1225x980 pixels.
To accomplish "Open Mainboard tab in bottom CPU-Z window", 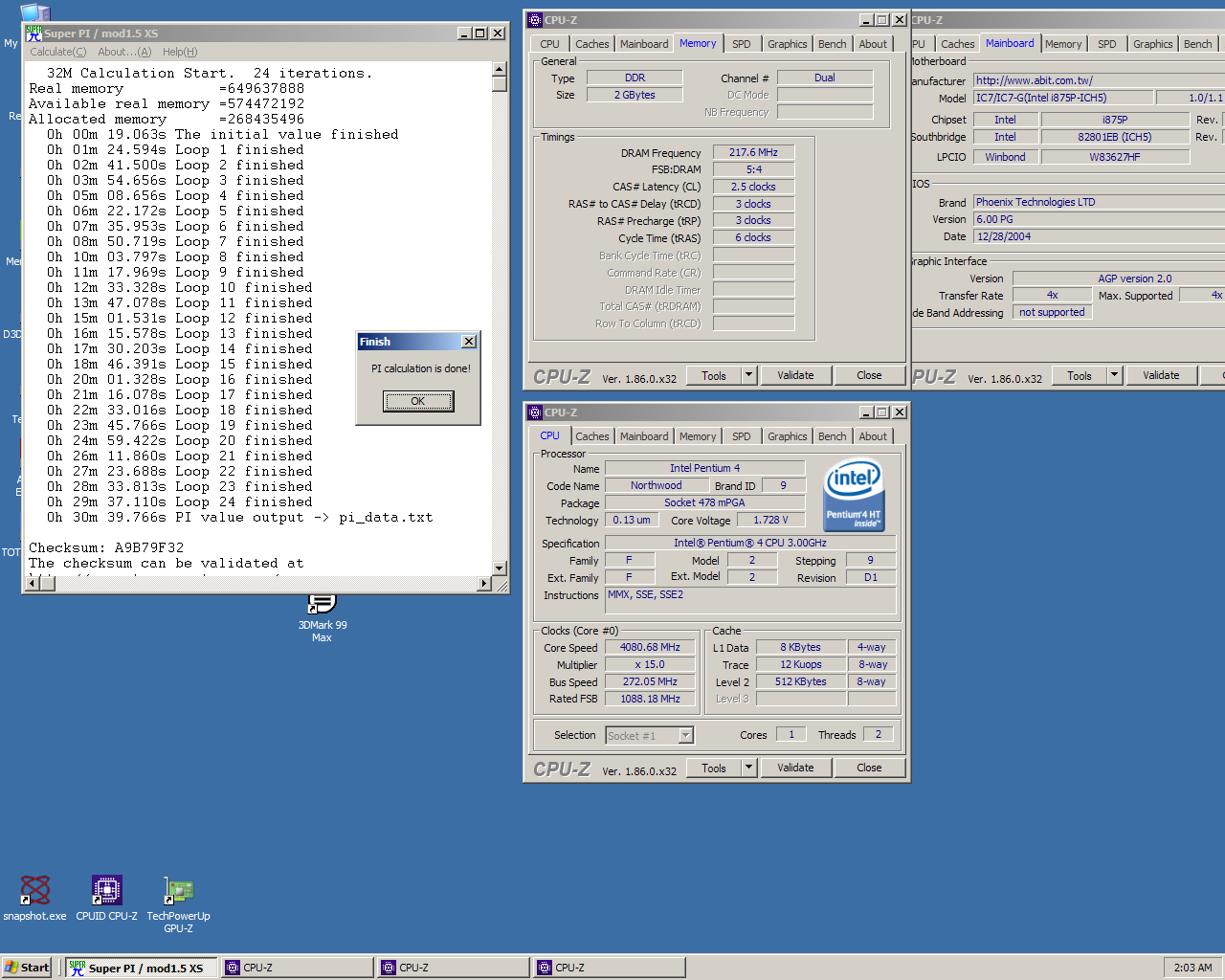I will (644, 436).
